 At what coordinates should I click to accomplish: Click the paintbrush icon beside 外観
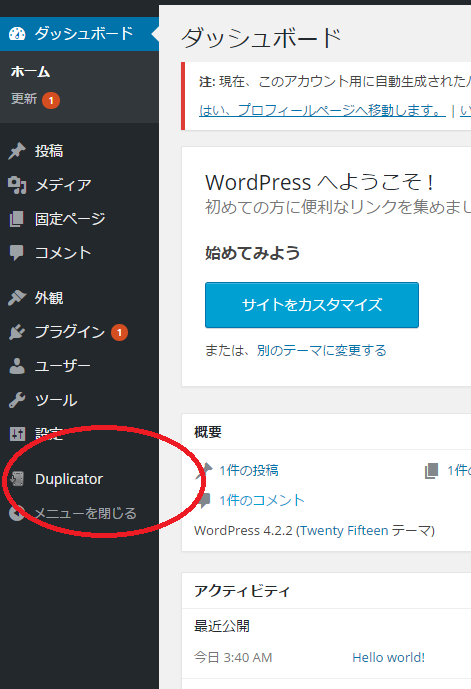coord(17,298)
